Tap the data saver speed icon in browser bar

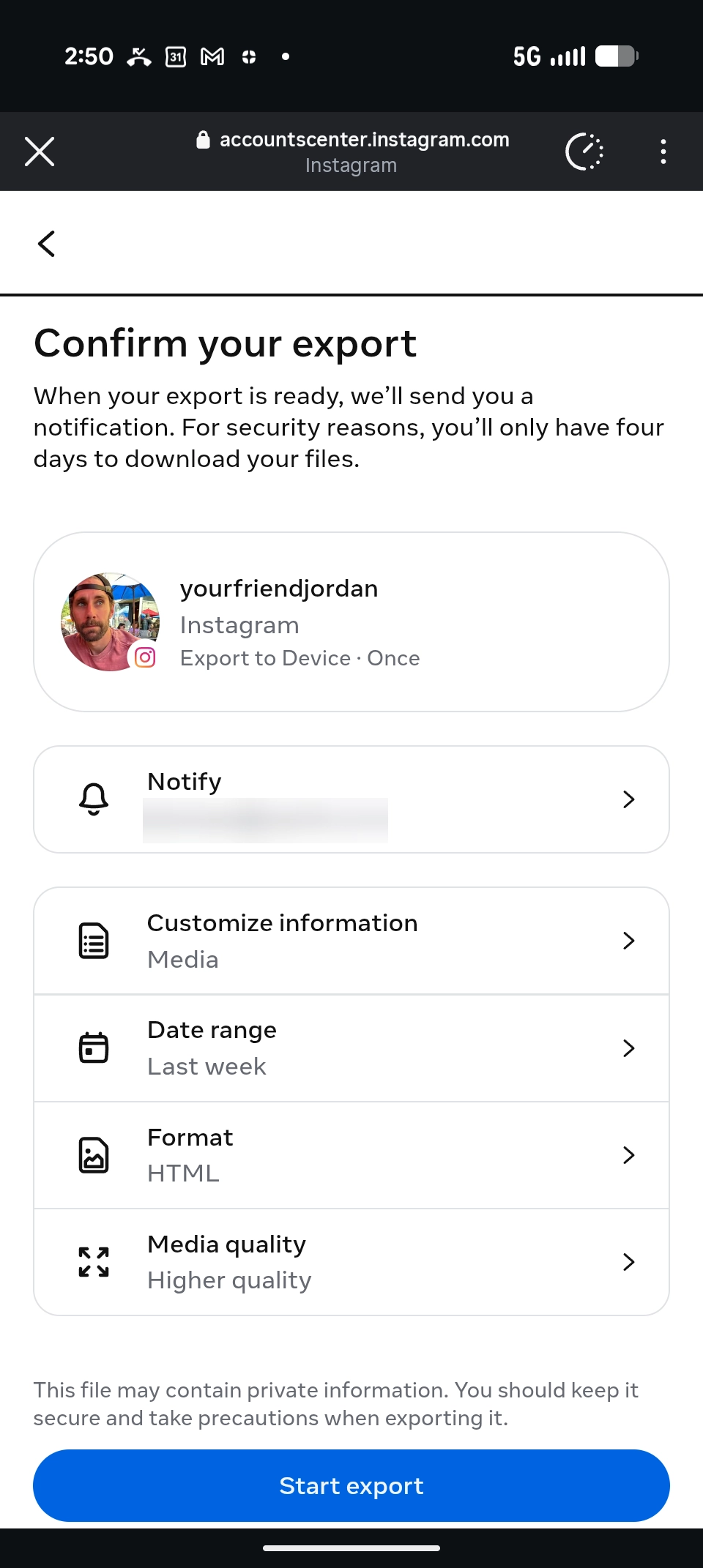584,152
